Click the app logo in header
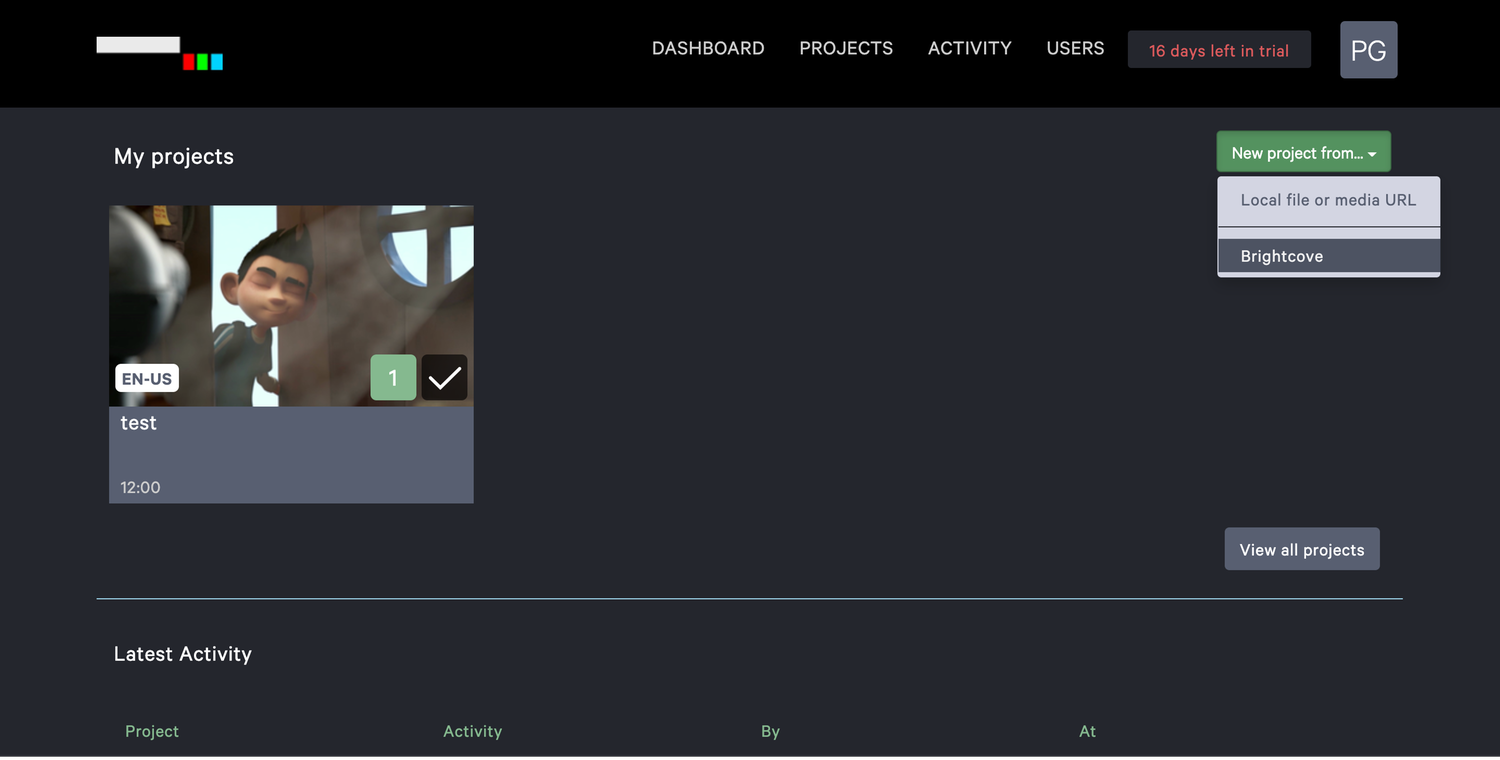 tap(160, 52)
